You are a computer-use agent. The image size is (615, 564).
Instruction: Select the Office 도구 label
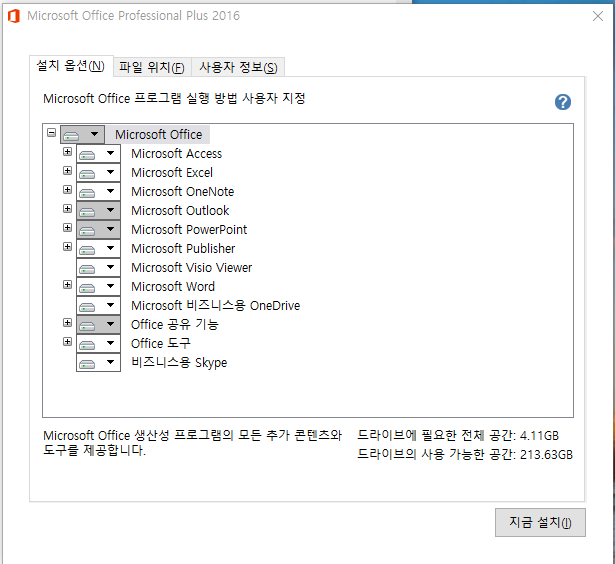pos(160,344)
